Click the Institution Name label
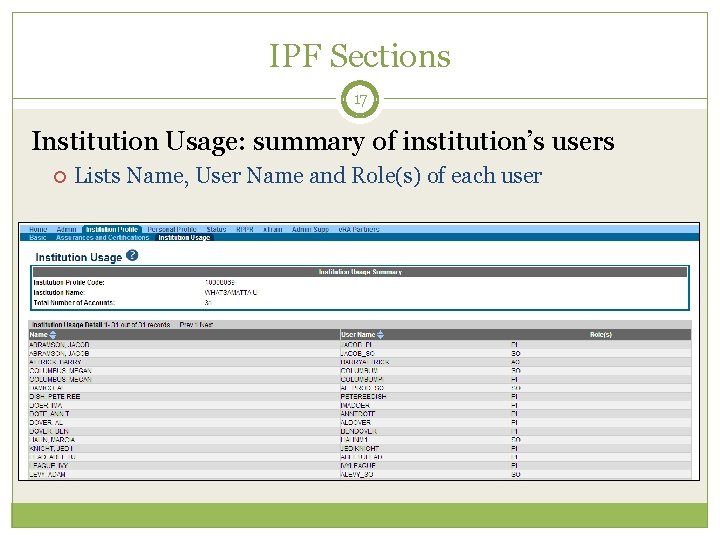The width and height of the screenshot is (720, 540). tap(59, 292)
